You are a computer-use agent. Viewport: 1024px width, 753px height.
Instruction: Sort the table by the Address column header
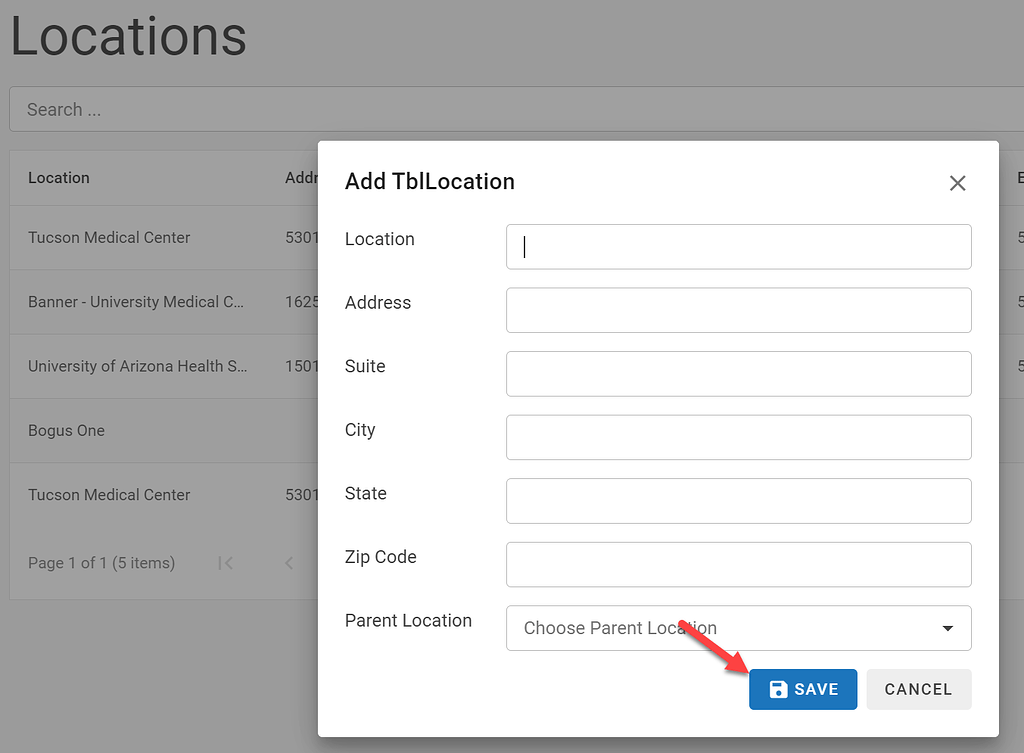tap(302, 177)
